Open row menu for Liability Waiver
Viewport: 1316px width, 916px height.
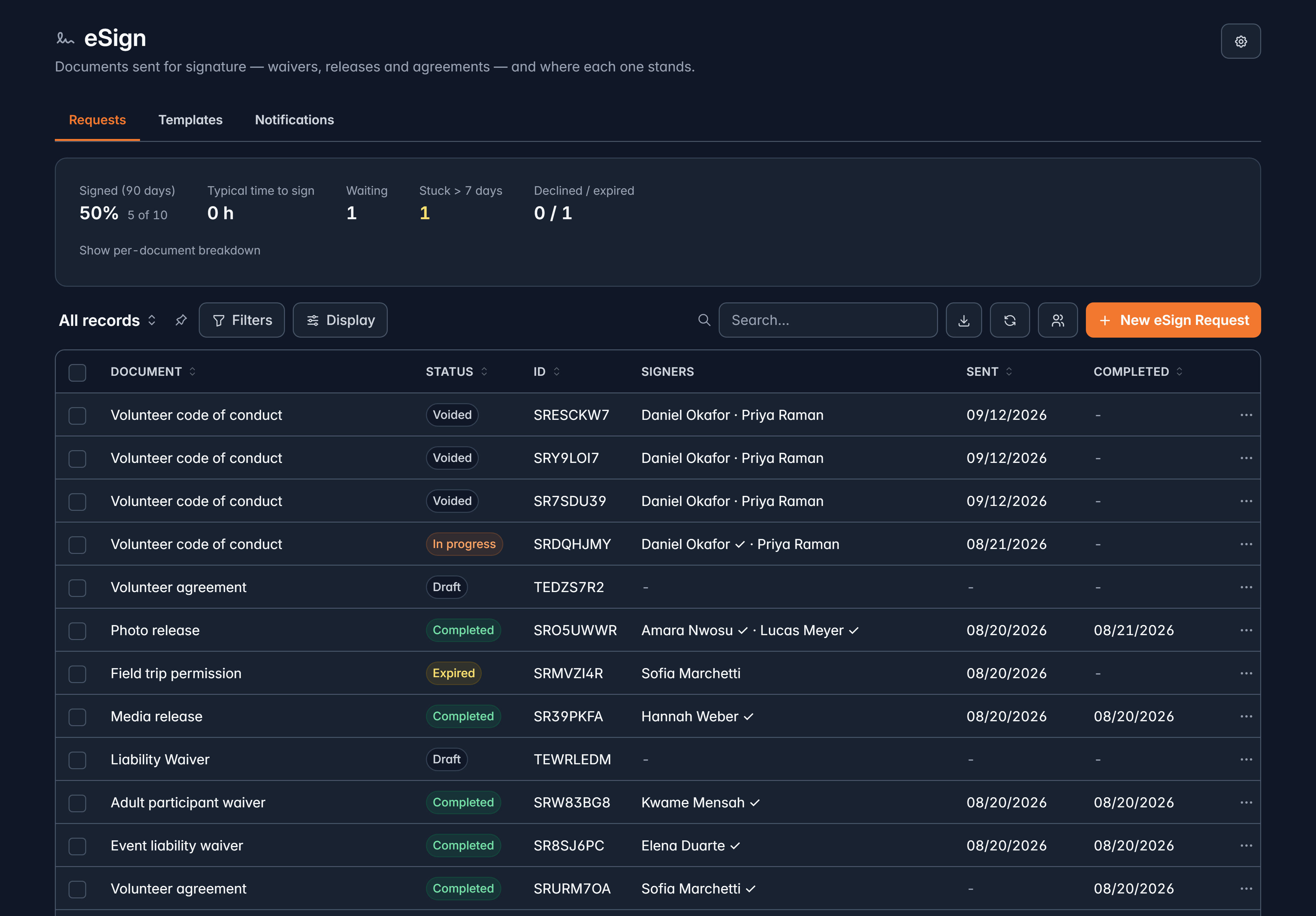coord(1245,759)
